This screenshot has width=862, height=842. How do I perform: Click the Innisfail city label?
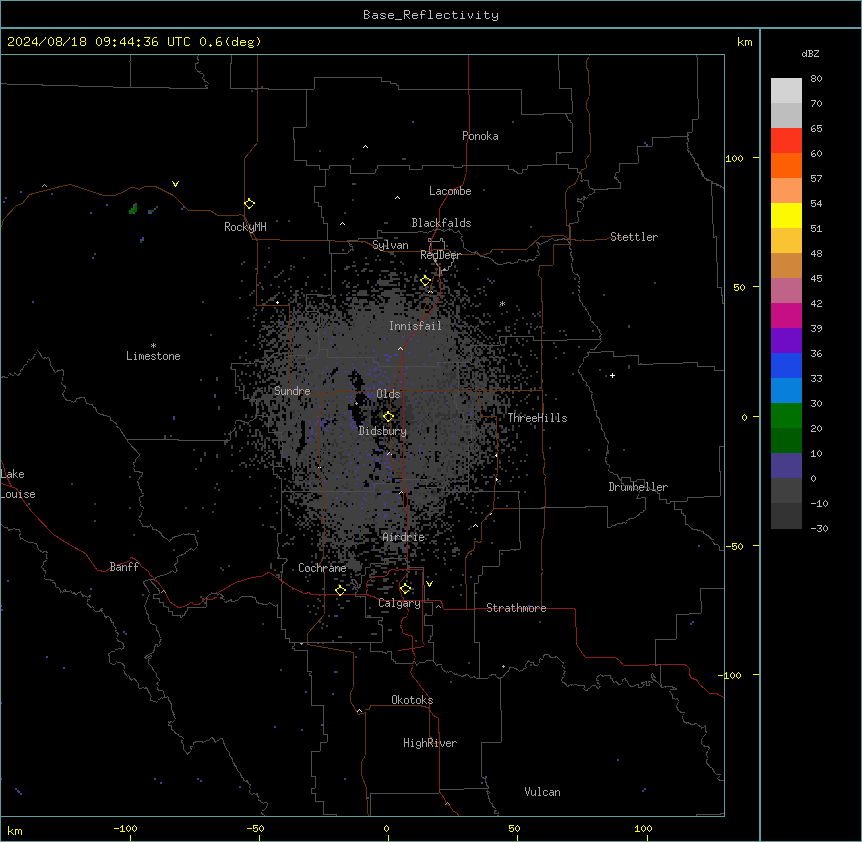click(415, 326)
